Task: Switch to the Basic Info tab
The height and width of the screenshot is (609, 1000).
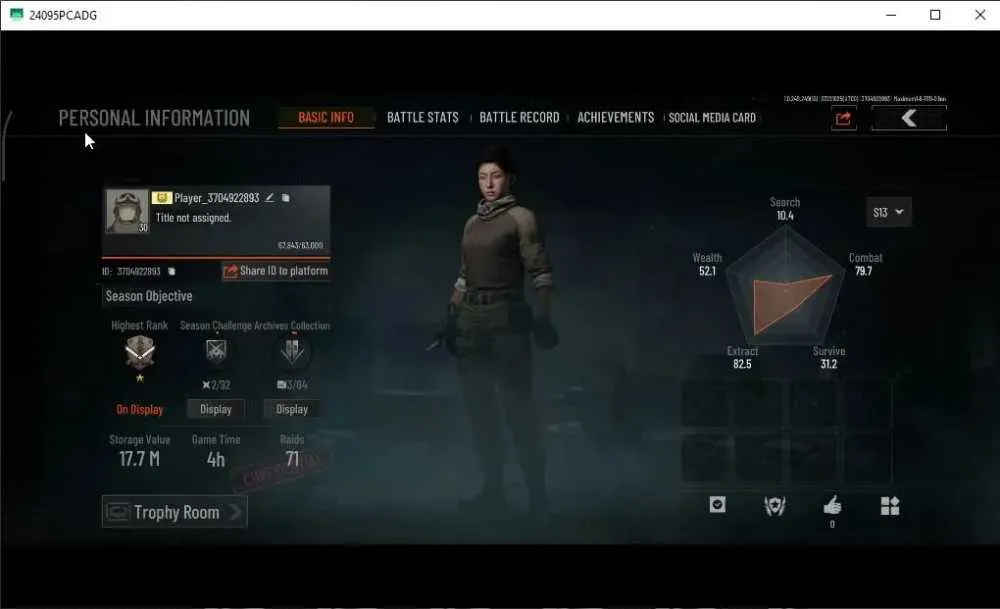Action: tap(326, 118)
